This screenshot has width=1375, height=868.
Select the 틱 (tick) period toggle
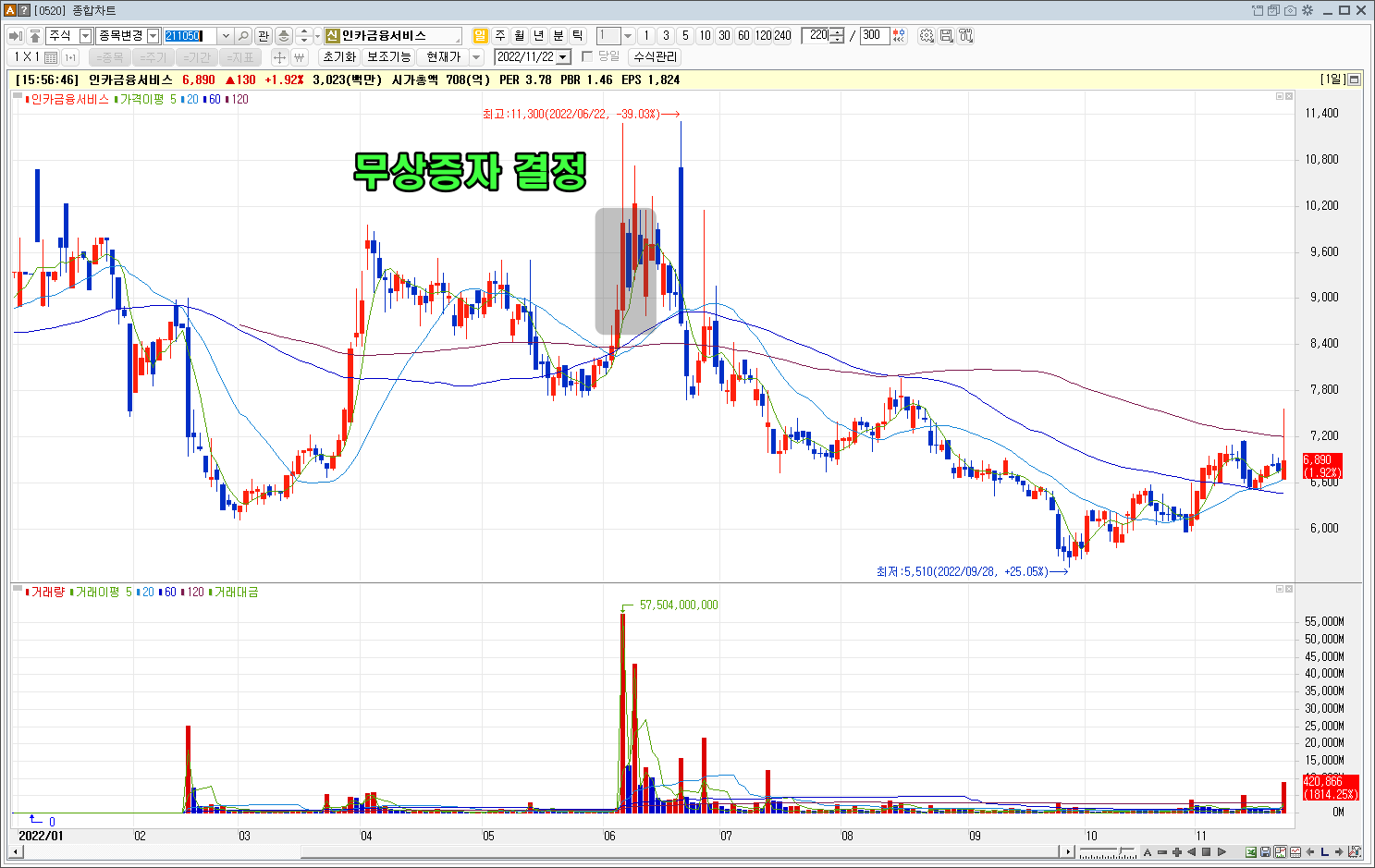coord(577,35)
